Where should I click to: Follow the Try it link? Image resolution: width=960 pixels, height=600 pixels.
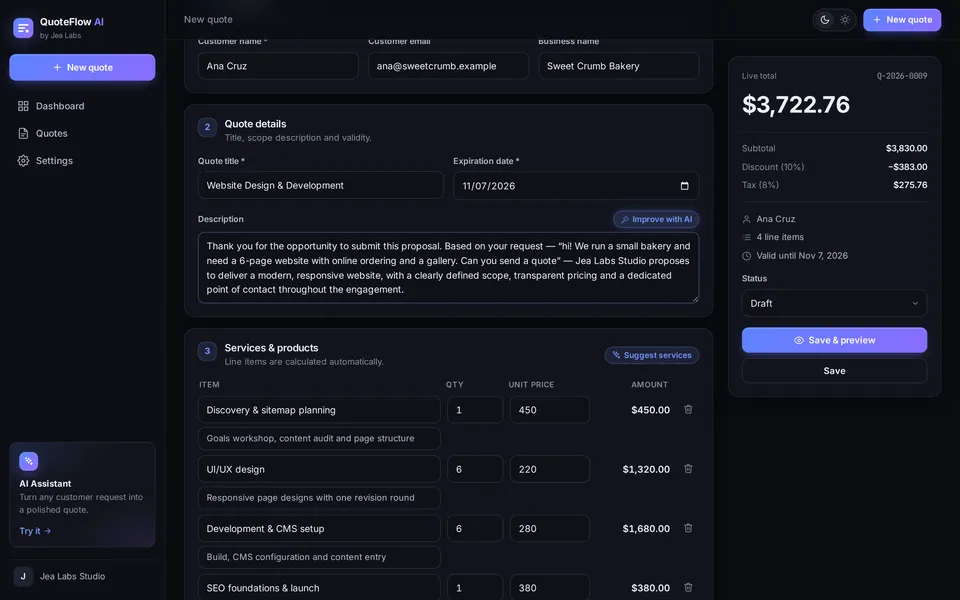click(x=35, y=531)
